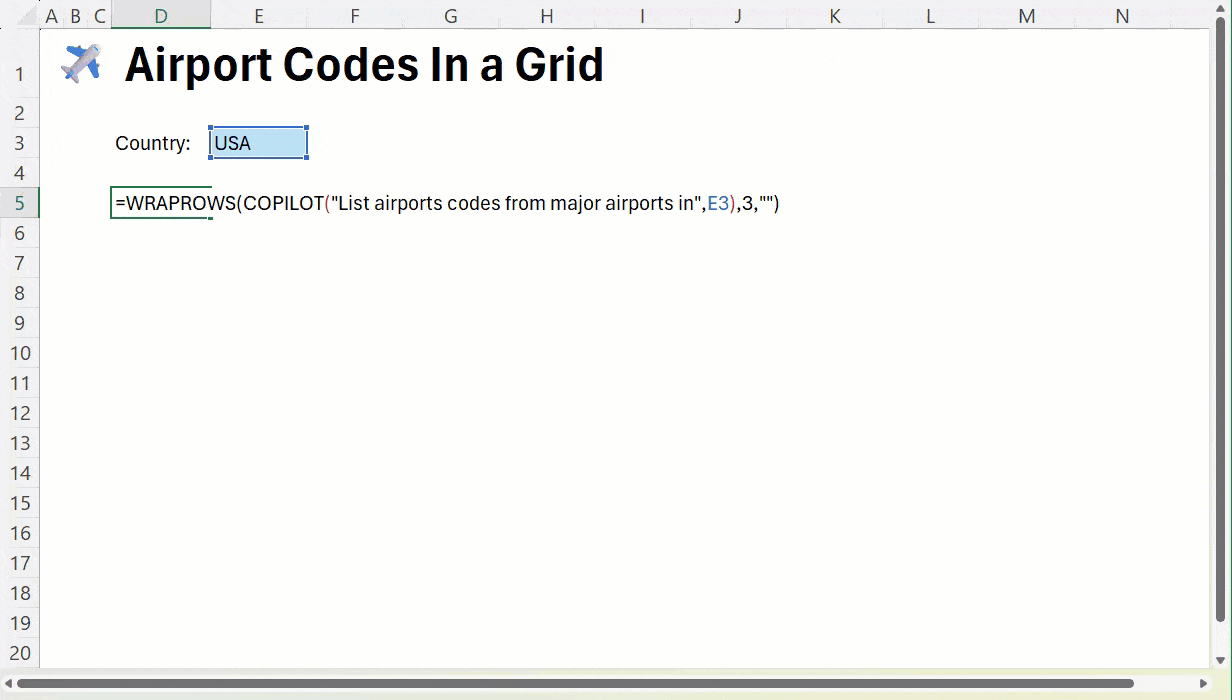Select column N header
Screen dimensions: 1232x700
tap(1122, 16)
